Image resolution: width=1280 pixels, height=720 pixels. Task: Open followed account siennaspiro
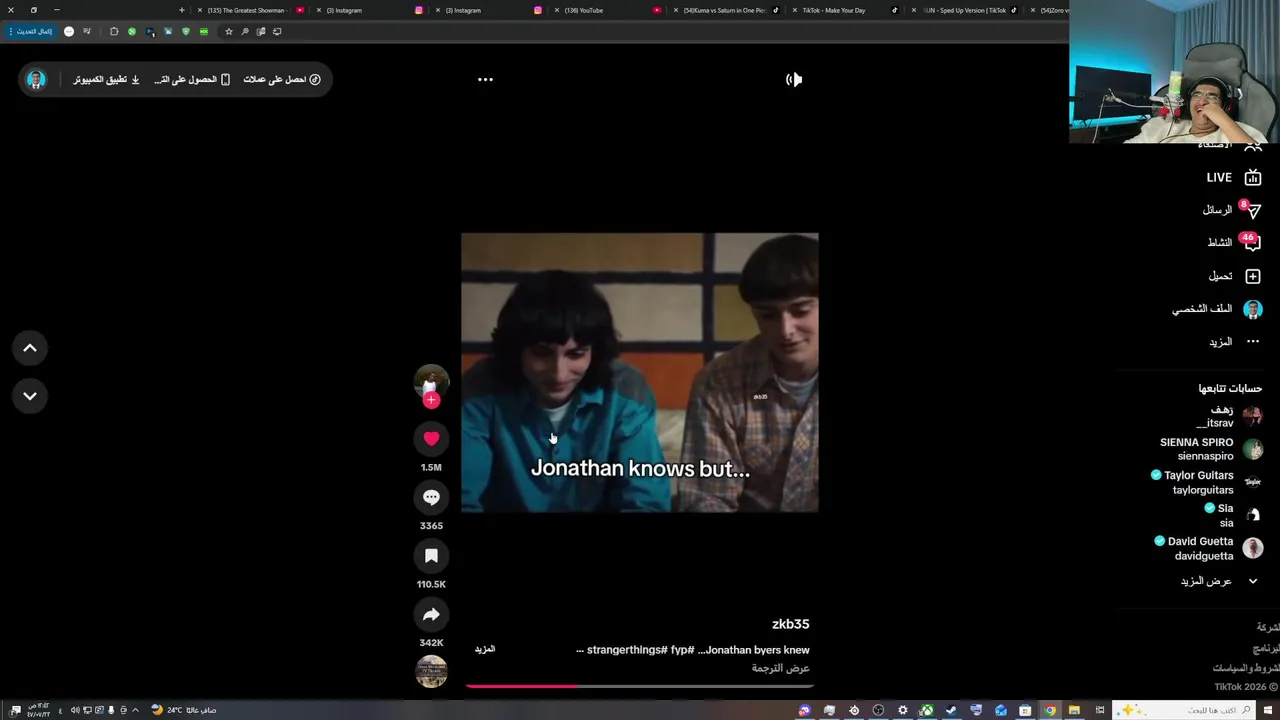tap(1211, 449)
